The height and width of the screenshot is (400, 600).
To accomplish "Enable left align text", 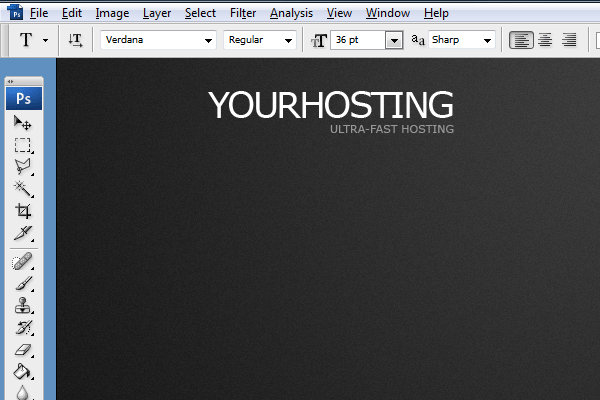I will coord(521,40).
